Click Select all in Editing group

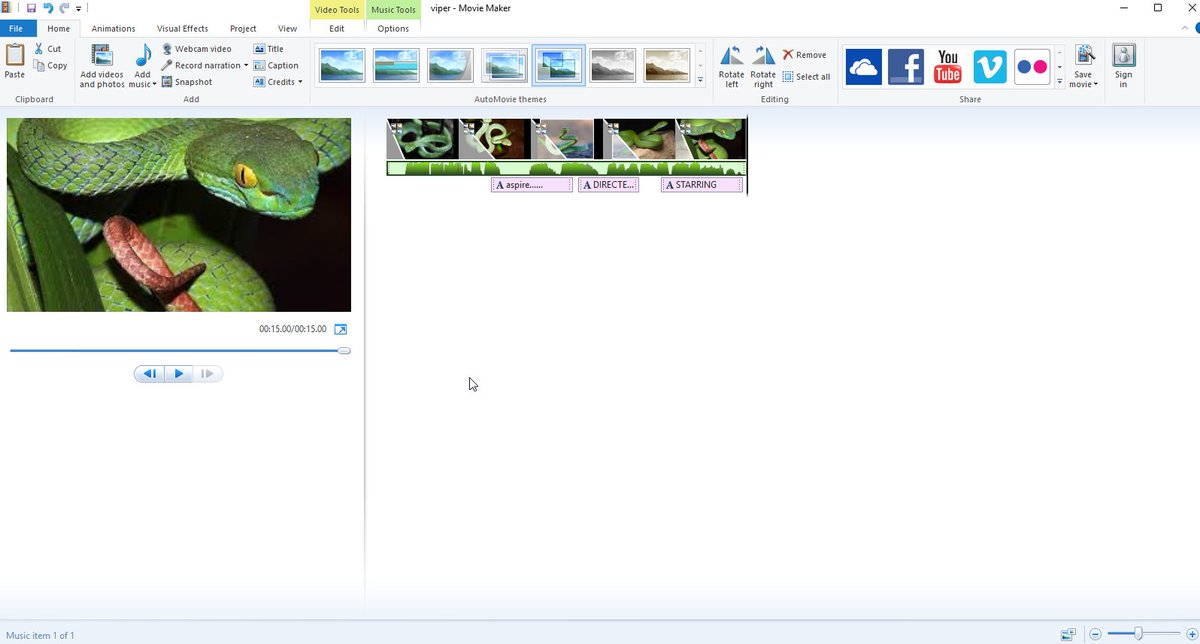point(806,76)
